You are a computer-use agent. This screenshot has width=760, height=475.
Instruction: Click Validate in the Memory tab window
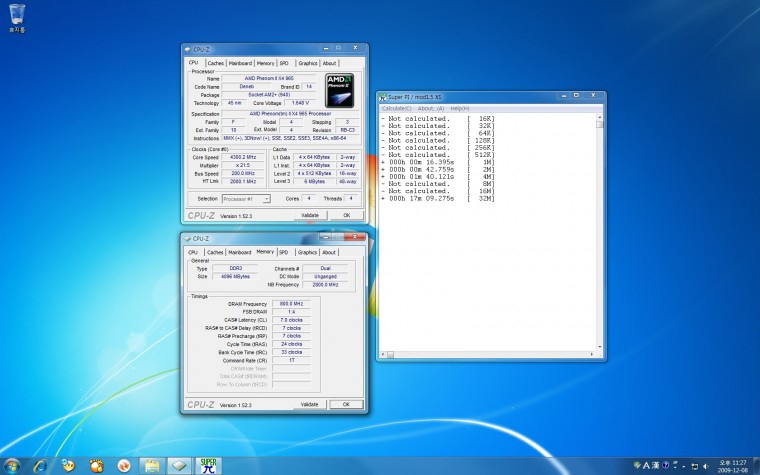coord(309,404)
